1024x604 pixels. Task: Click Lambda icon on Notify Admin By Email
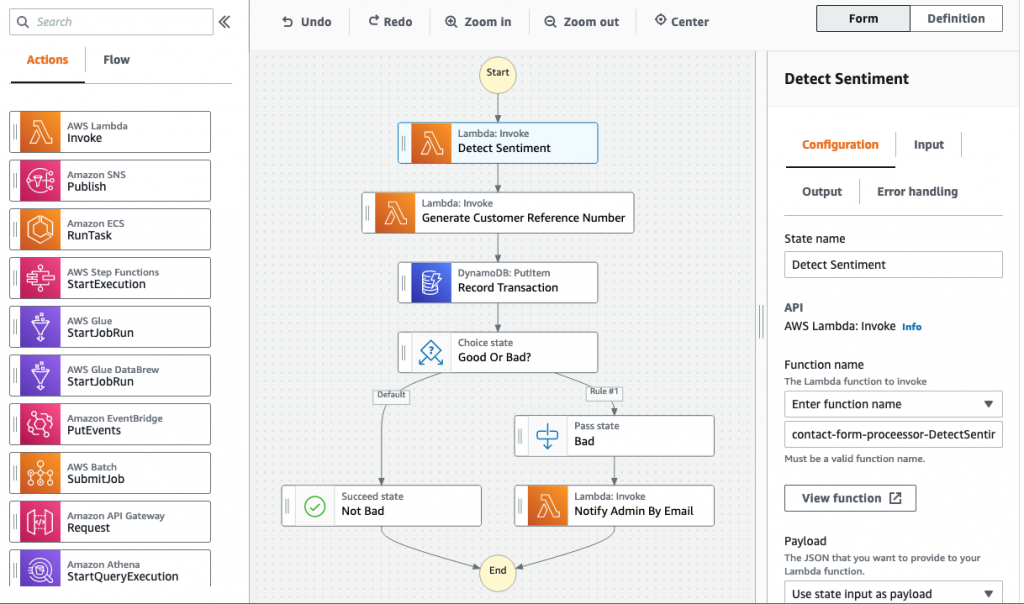[547, 506]
